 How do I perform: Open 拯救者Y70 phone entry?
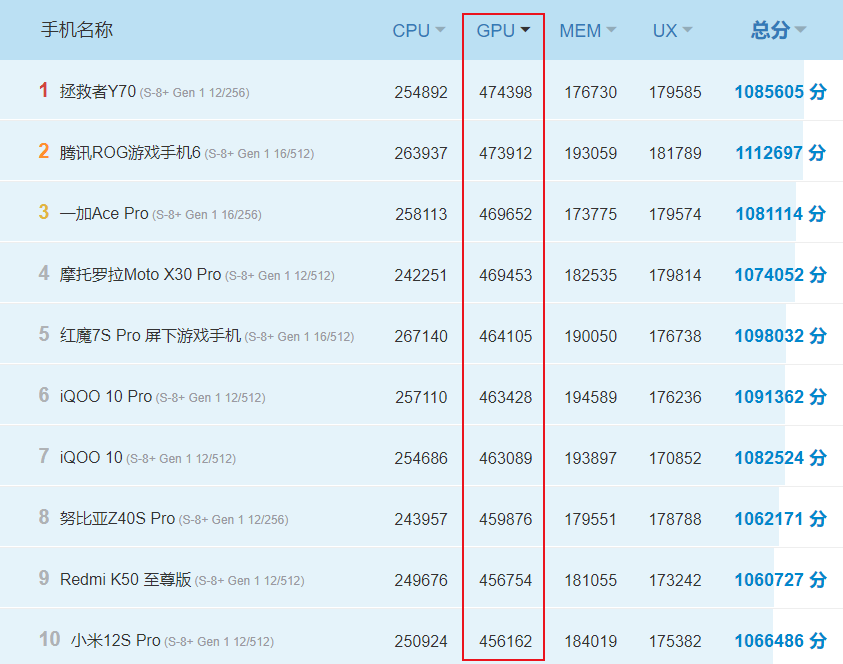98,92
